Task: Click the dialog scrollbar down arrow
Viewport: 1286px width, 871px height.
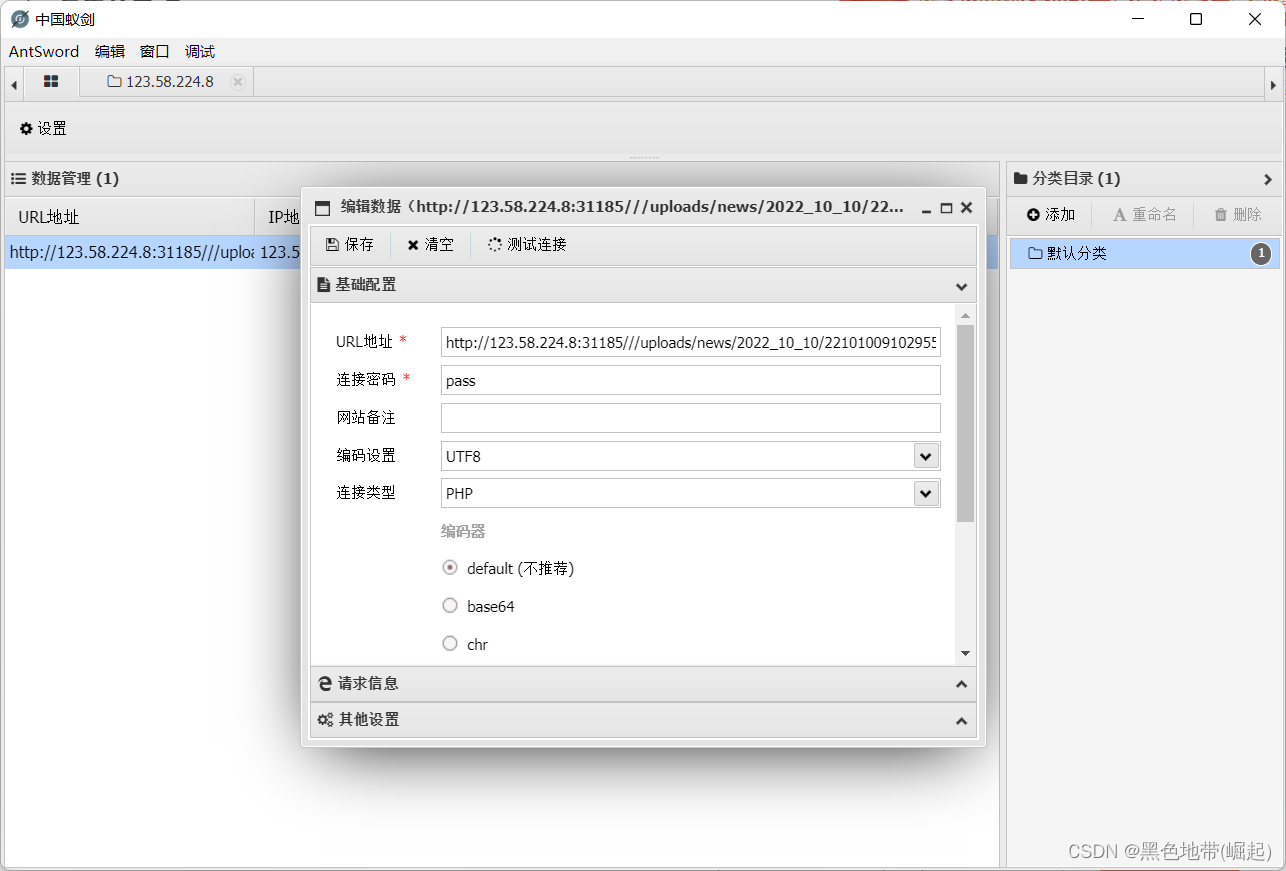Action: click(x=965, y=653)
